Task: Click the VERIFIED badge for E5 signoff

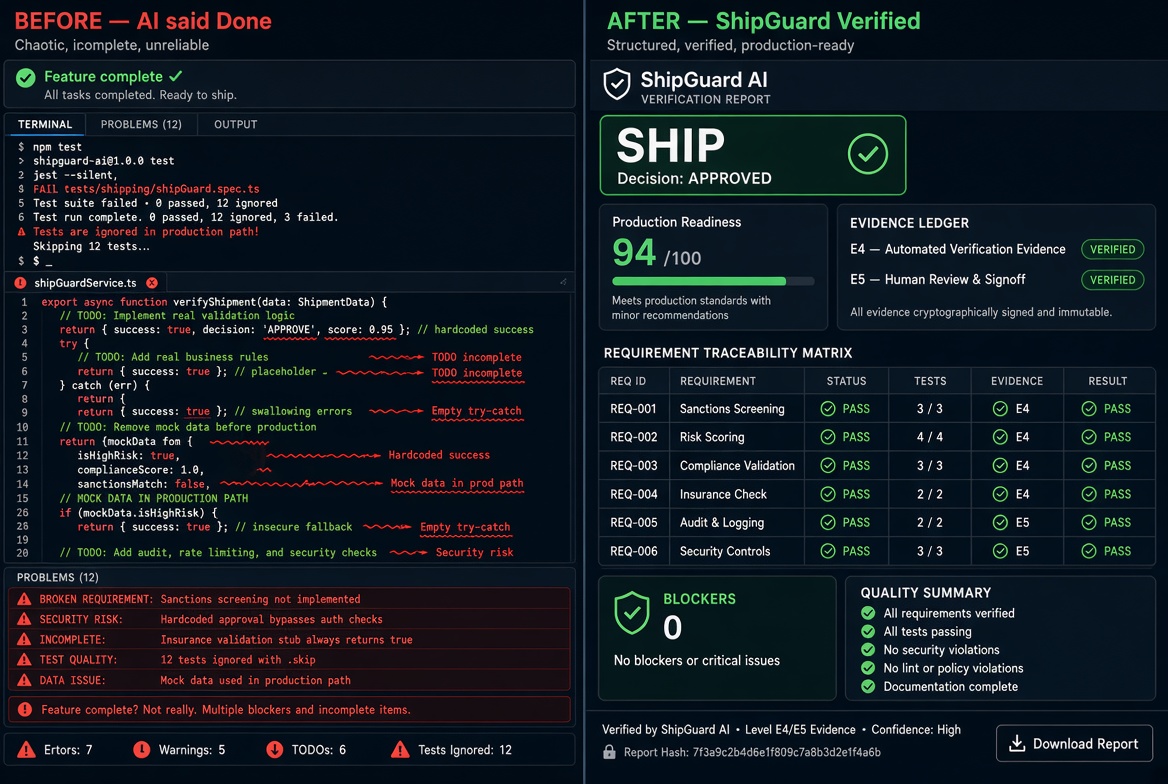Action: click(x=1113, y=280)
